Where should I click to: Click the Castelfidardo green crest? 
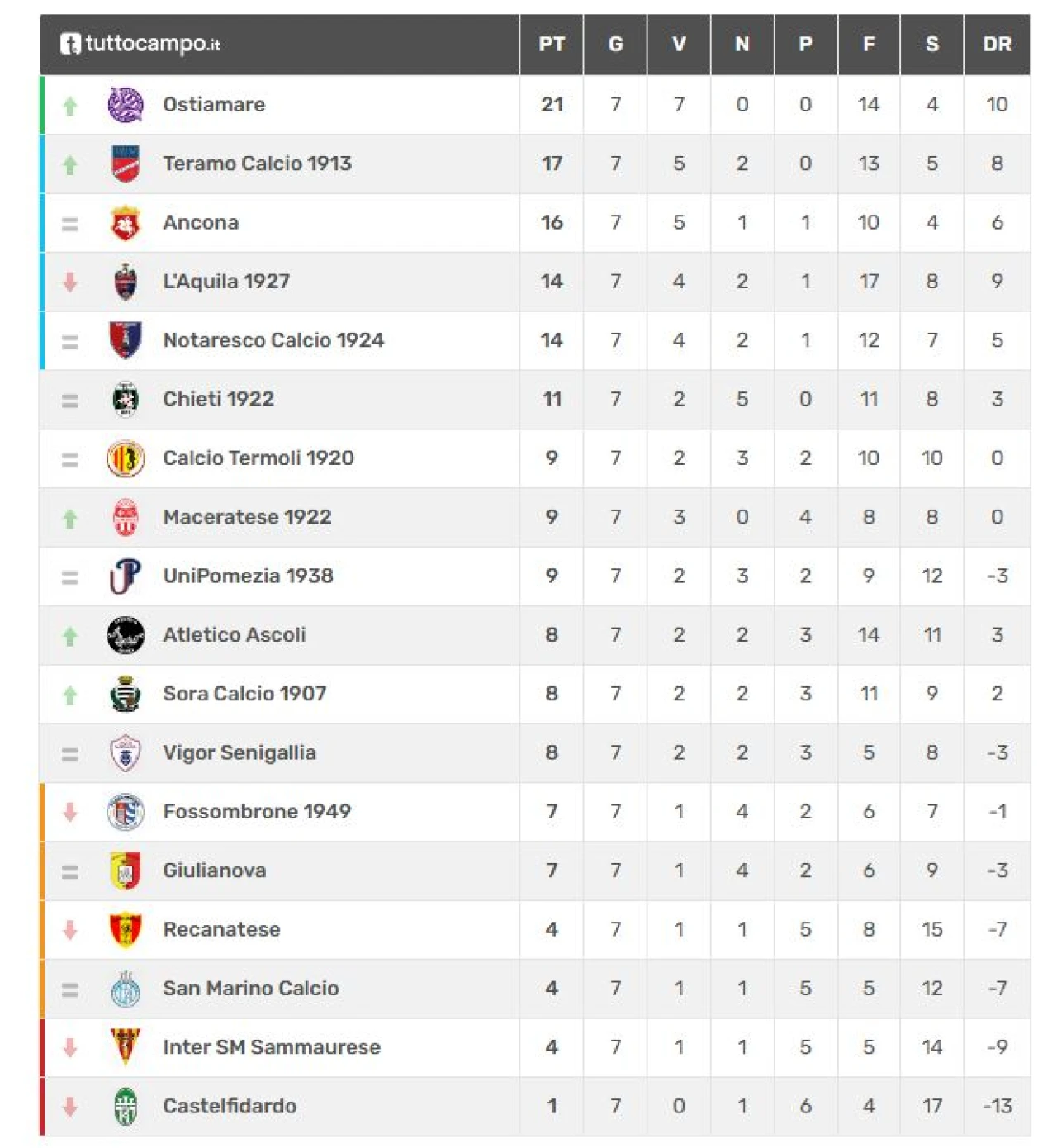coord(126,1107)
